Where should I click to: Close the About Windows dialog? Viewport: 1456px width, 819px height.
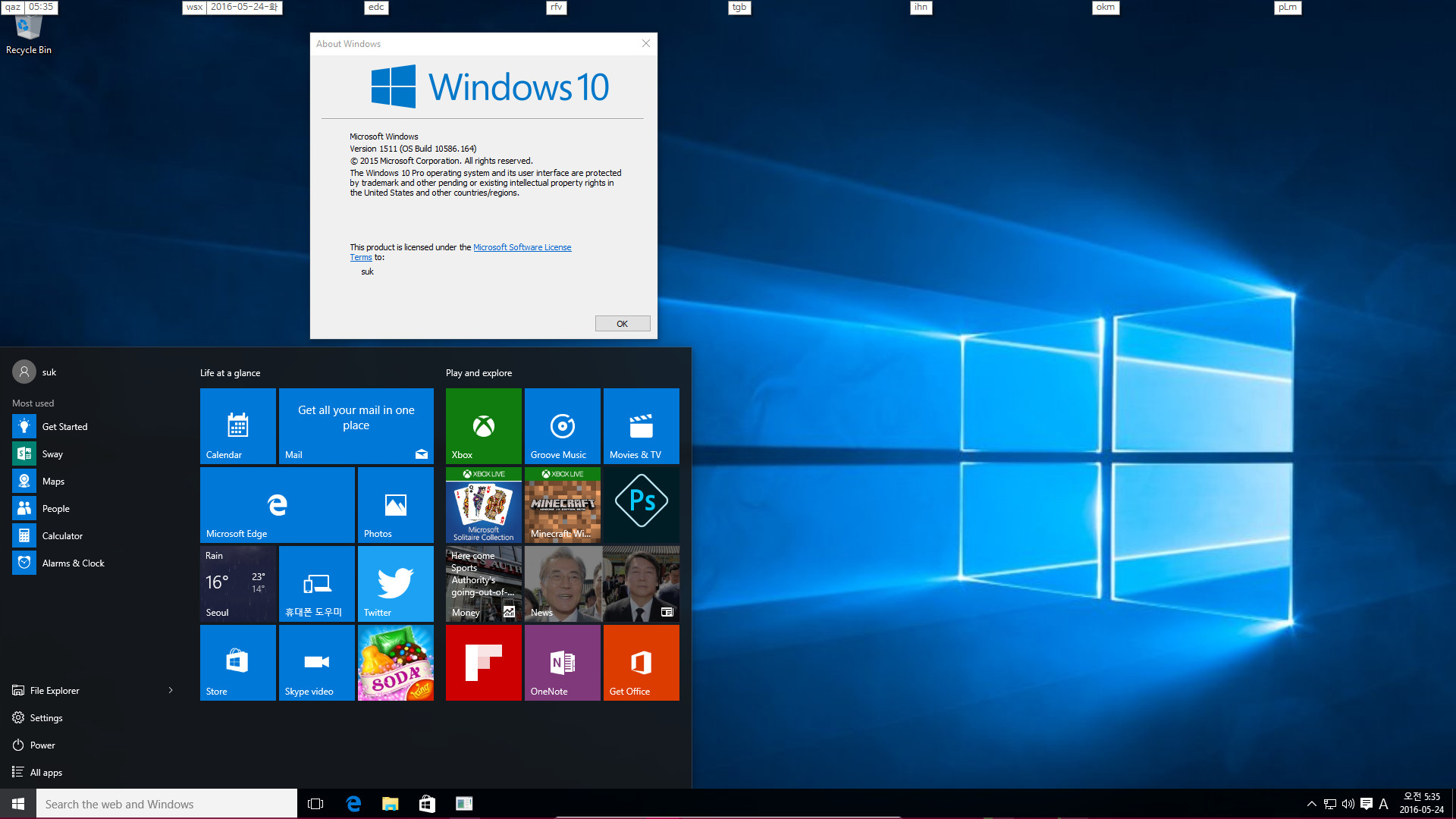pos(646,44)
